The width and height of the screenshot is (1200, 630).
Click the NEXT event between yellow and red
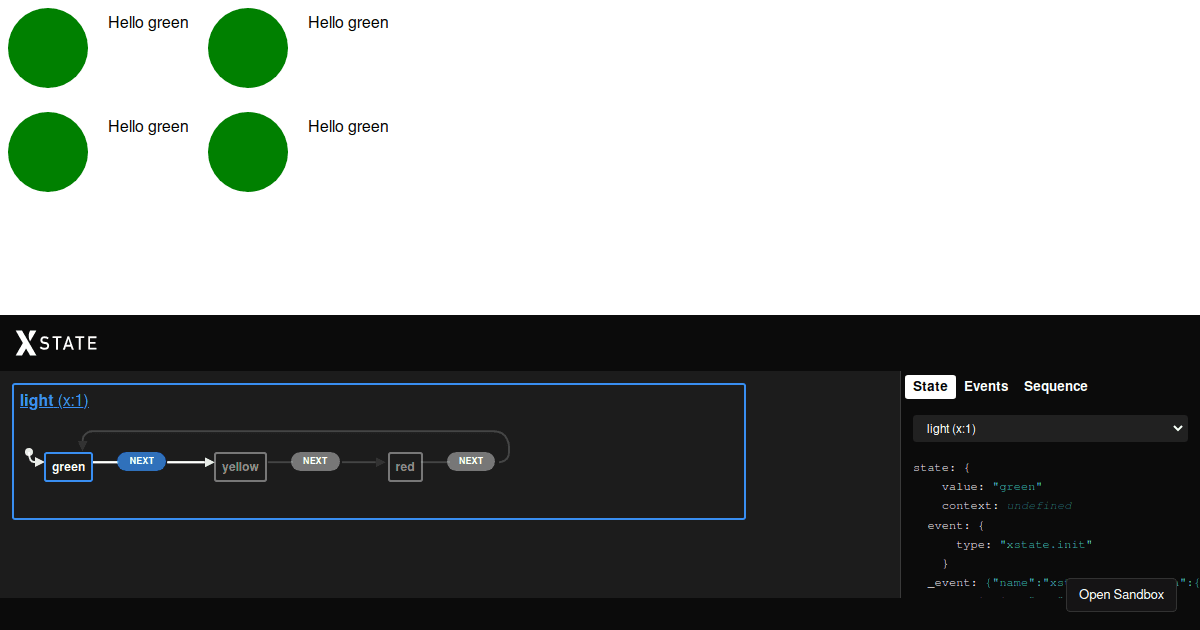(x=315, y=461)
